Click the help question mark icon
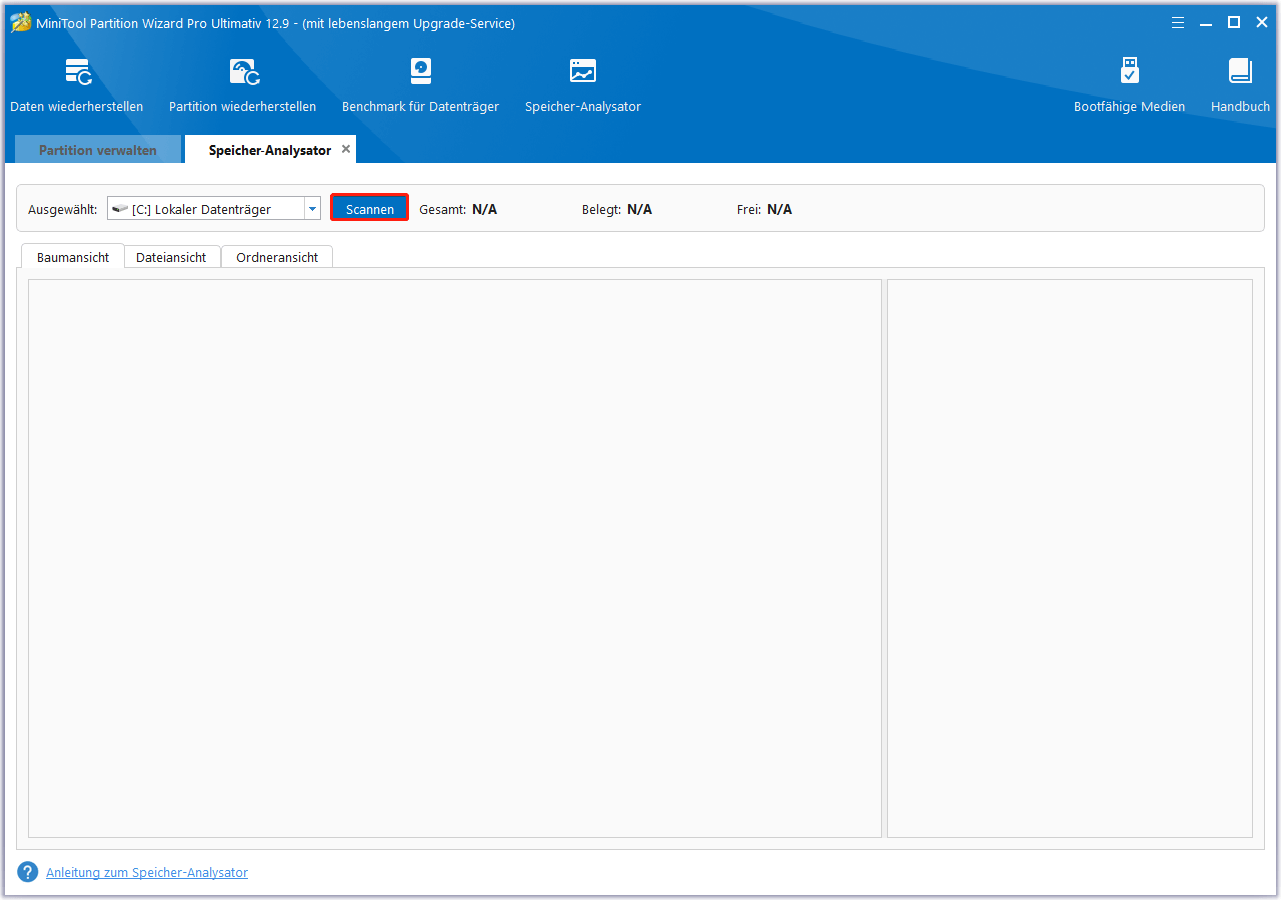The image size is (1281, 900). coord(27,872)
